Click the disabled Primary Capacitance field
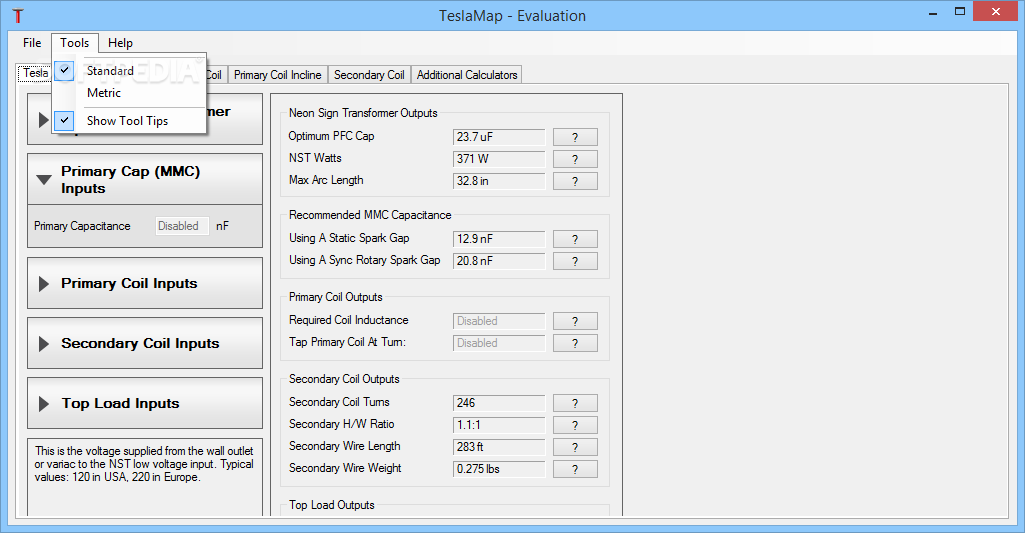Image resolution: width=1025 pixels, height=533 pixels. point(182,226)
